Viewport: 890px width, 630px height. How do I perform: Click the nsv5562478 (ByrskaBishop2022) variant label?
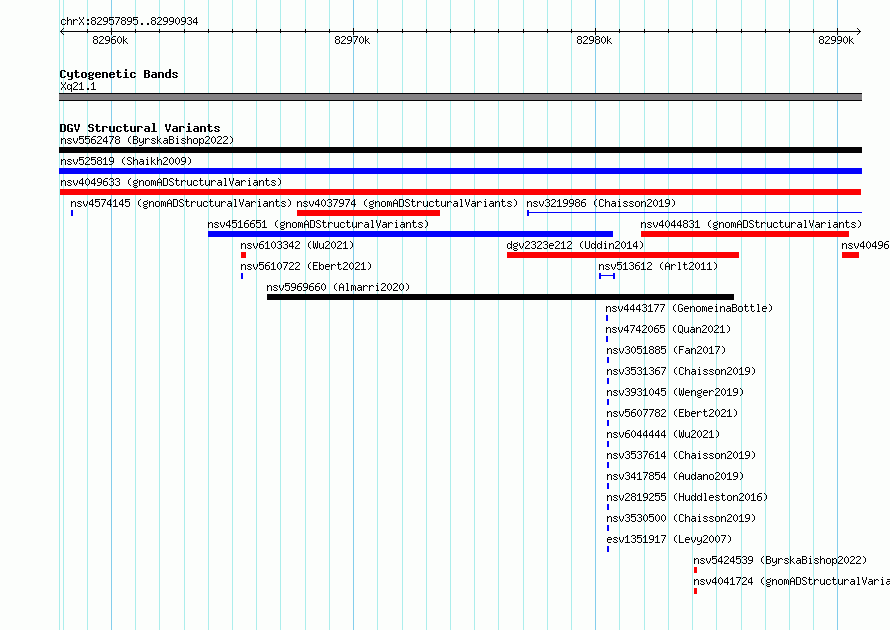[147, 140]
